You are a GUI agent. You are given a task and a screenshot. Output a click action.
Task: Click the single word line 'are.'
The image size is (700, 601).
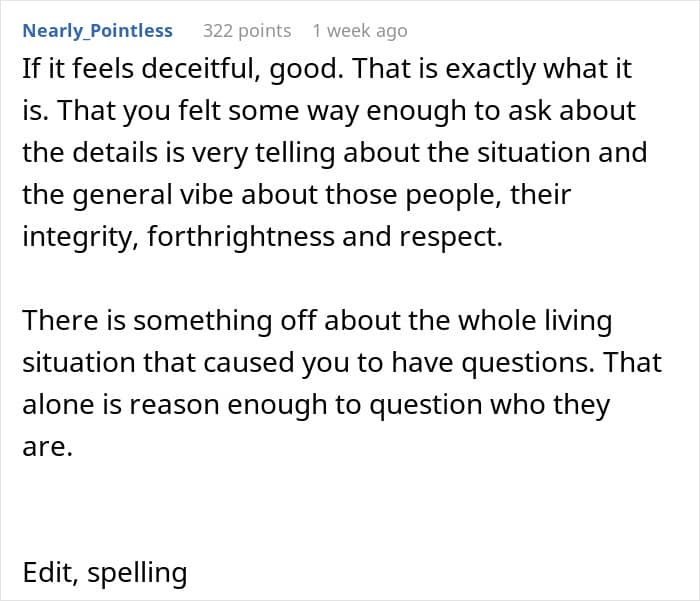point(47,447)
